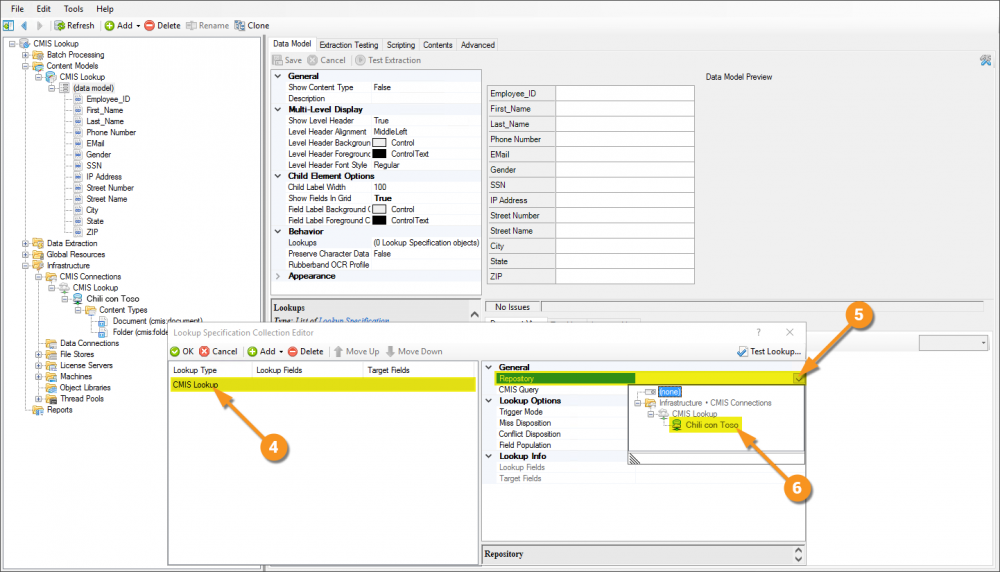Screen dimensions: 1000x572
Task: Click the Object Libraries folder icon
Action: click(51, 388)
